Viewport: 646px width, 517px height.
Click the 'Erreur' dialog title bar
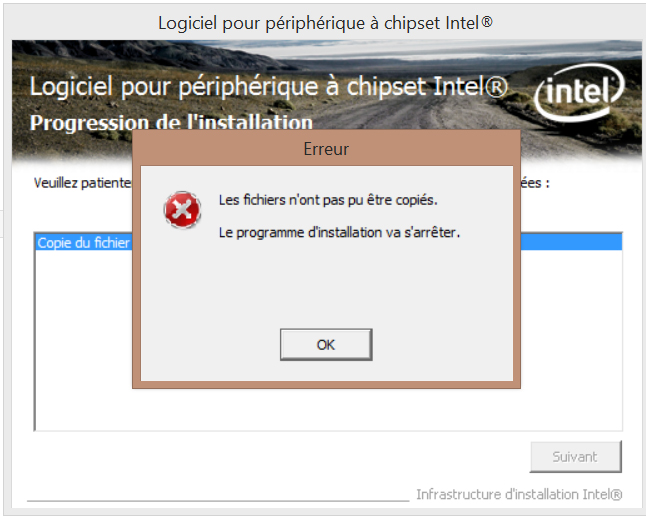[326, 149]
